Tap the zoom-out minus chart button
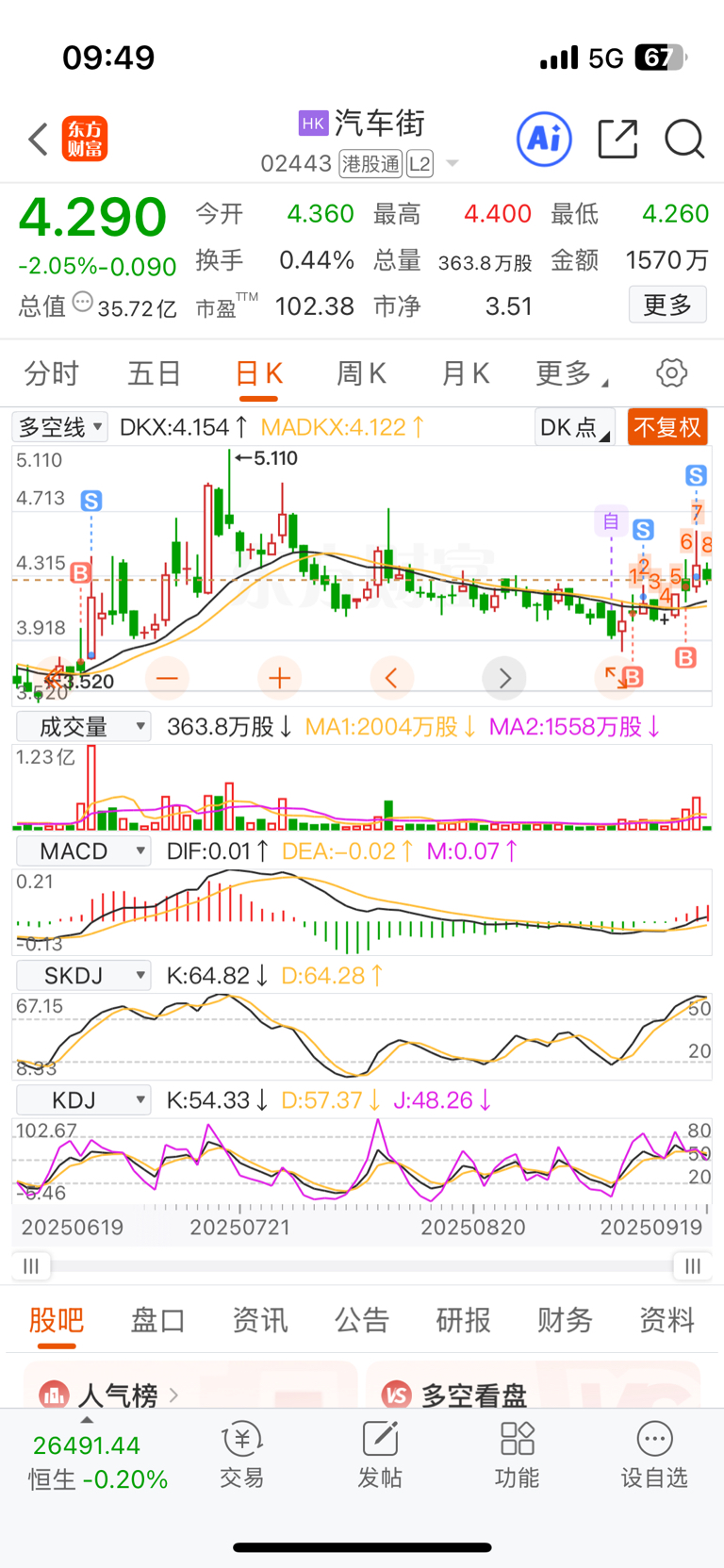 [x=167, y=678]
